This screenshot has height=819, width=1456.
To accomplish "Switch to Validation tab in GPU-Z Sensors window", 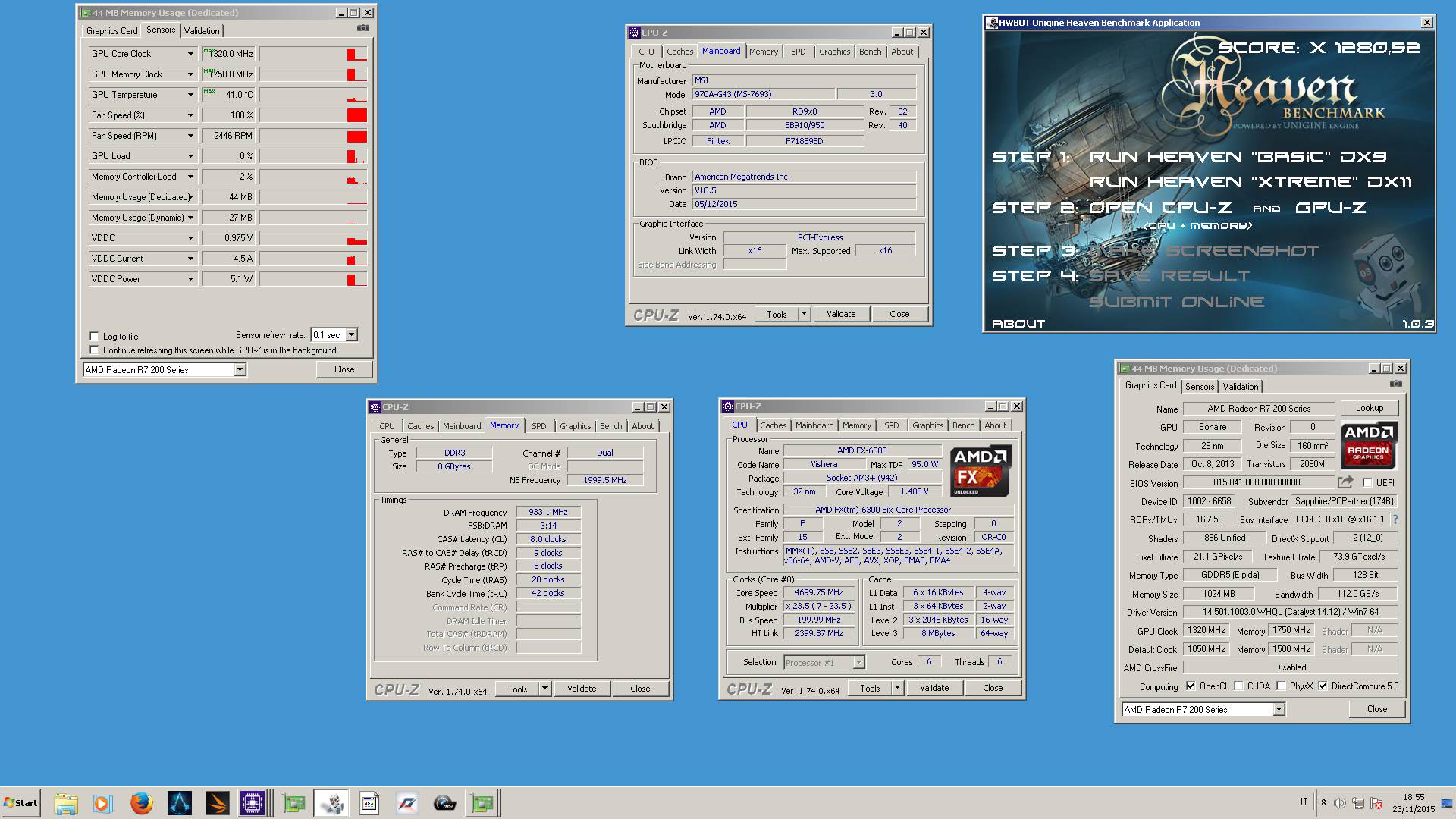I will pos(202,31).
